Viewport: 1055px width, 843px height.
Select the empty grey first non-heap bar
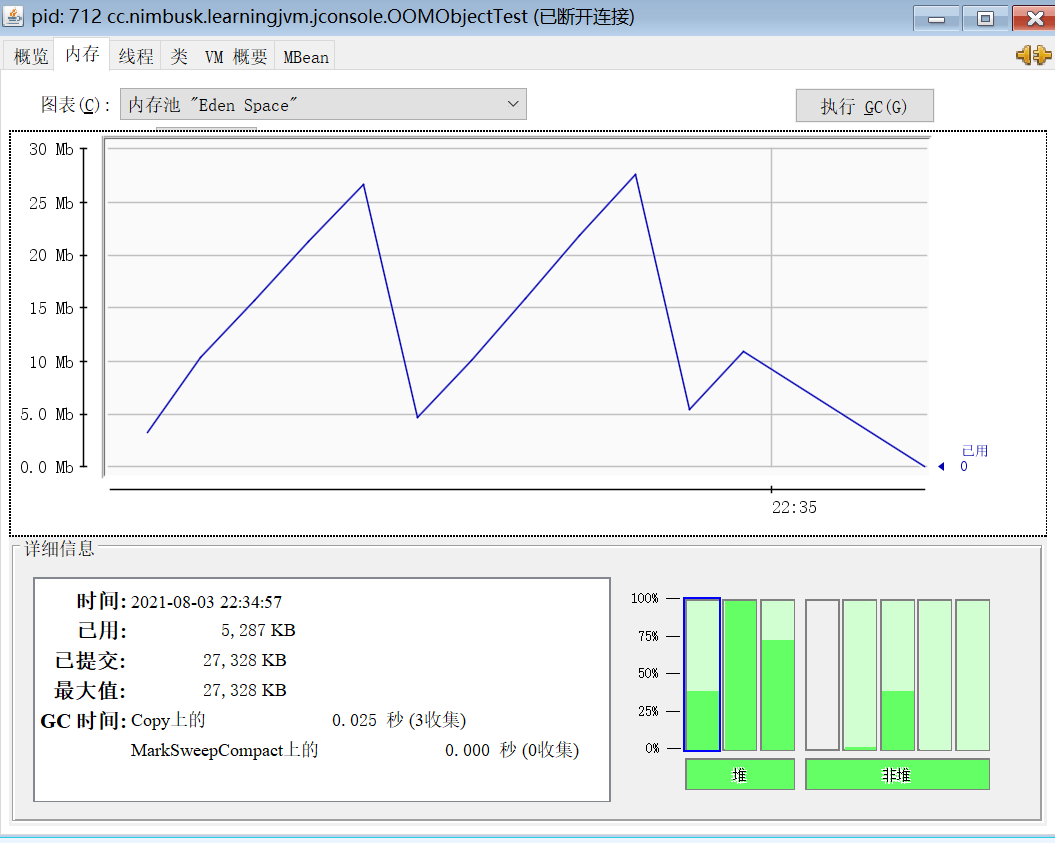822,675
